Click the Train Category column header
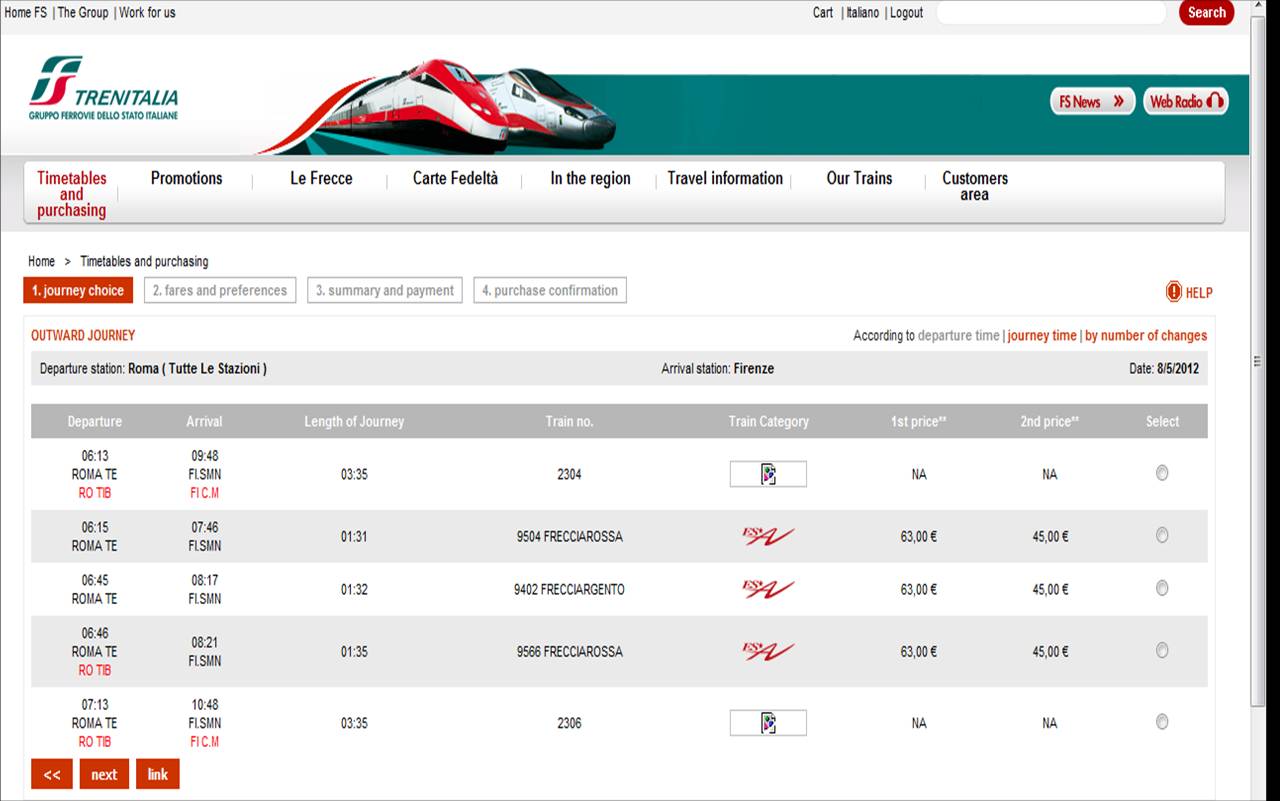 pyautogui.click(x=768, y=422)
